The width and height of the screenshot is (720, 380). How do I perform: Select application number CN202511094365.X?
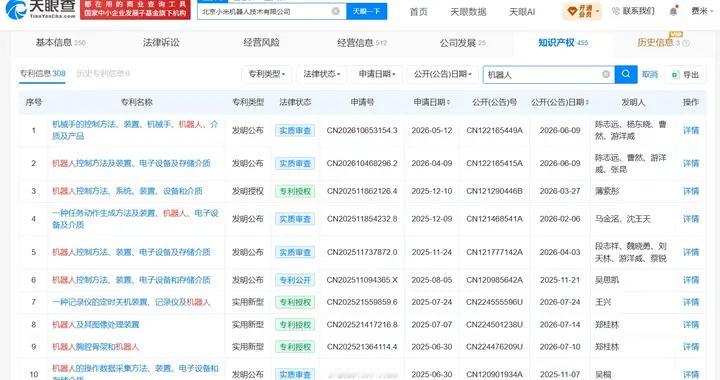[362, 280]
